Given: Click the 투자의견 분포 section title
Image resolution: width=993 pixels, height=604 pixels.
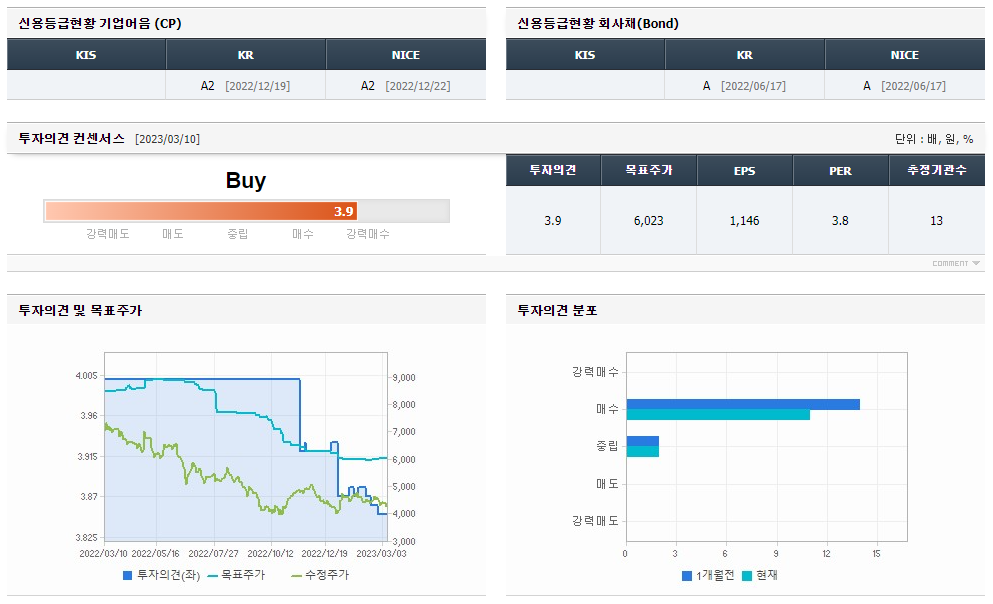Looking at the screenshot, I should coord(557,310).
